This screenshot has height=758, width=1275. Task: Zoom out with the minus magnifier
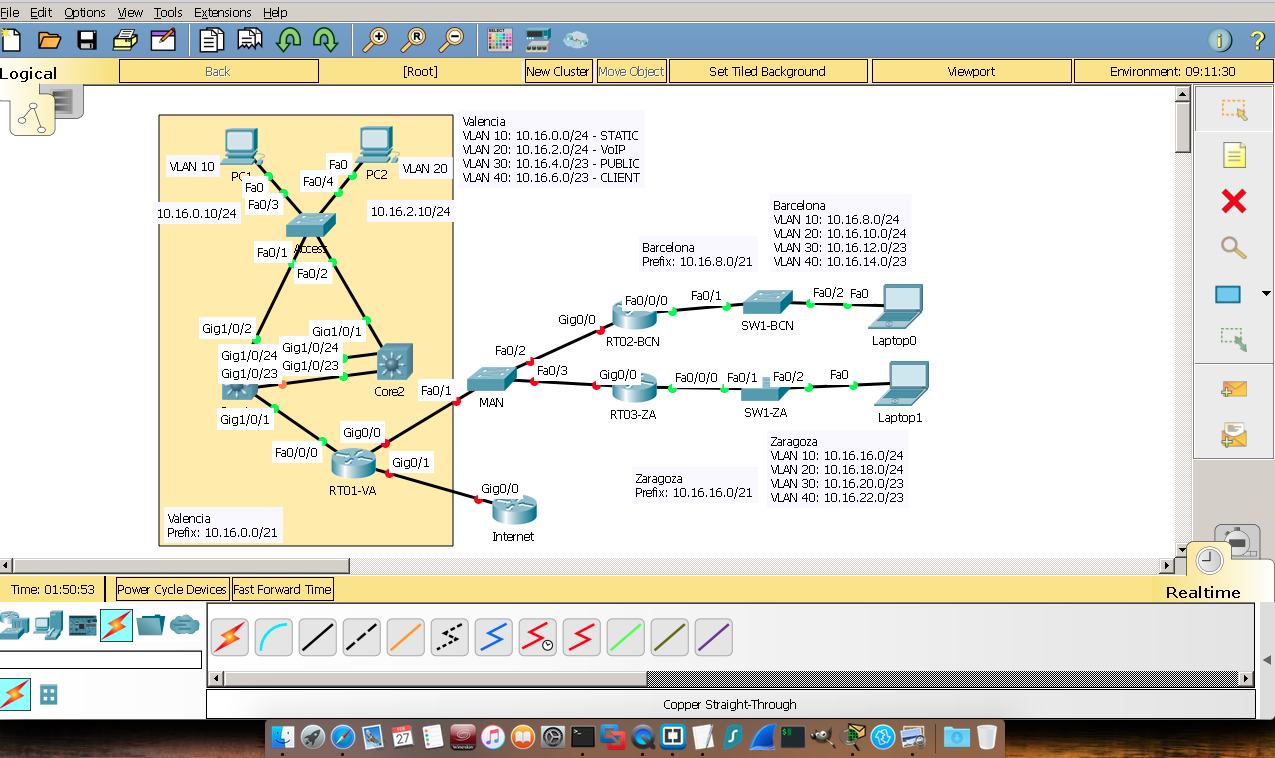pyautogui.click(x=452, y=40)
